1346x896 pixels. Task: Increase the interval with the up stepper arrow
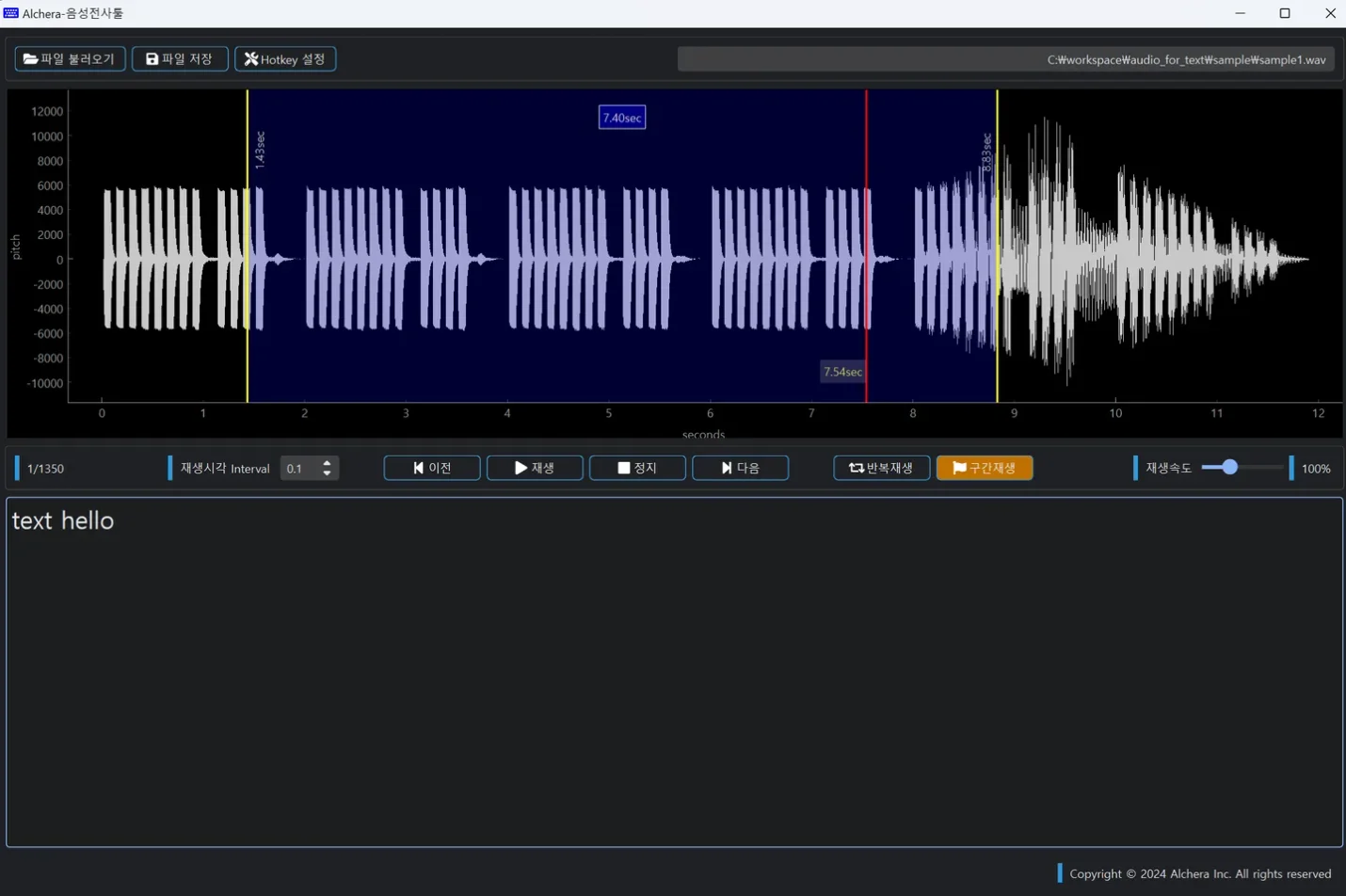[x=328, y=462]
